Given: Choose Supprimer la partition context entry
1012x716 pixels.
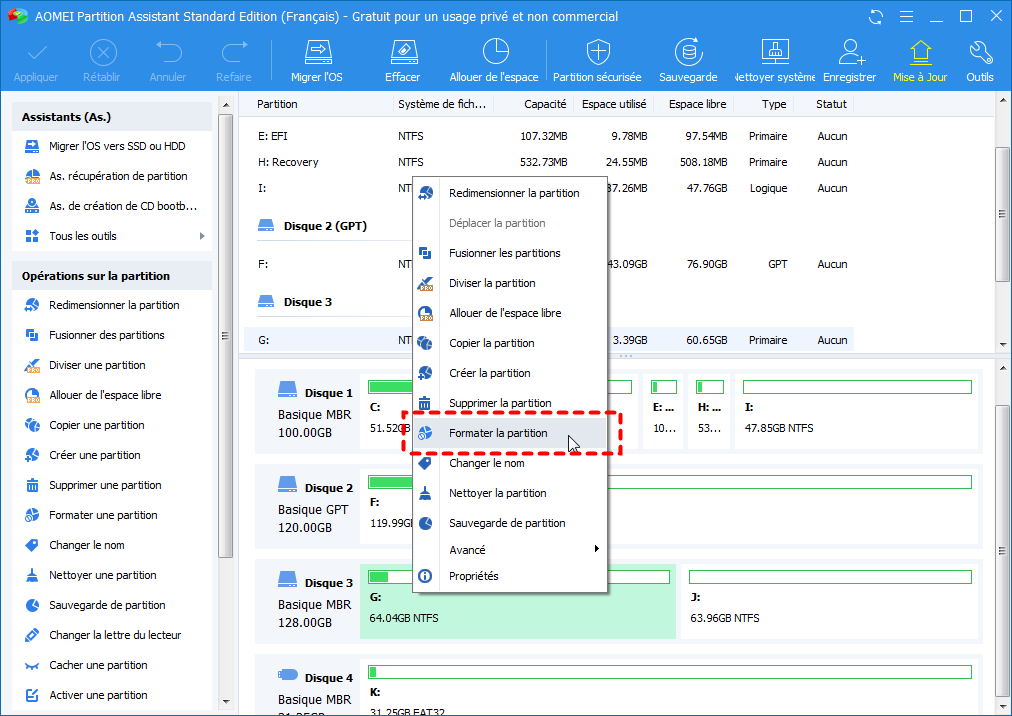Looking at the screenshot, I should coord(510,403).
